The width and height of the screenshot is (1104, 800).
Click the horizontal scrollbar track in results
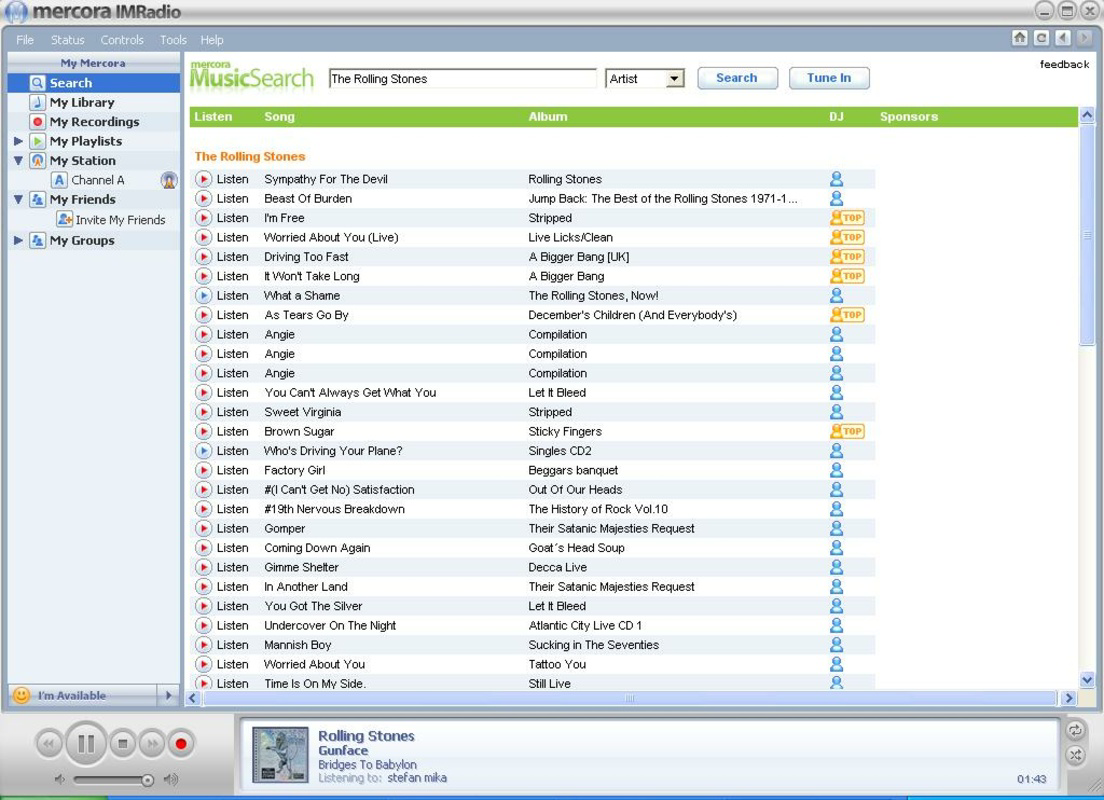(629, 698)
